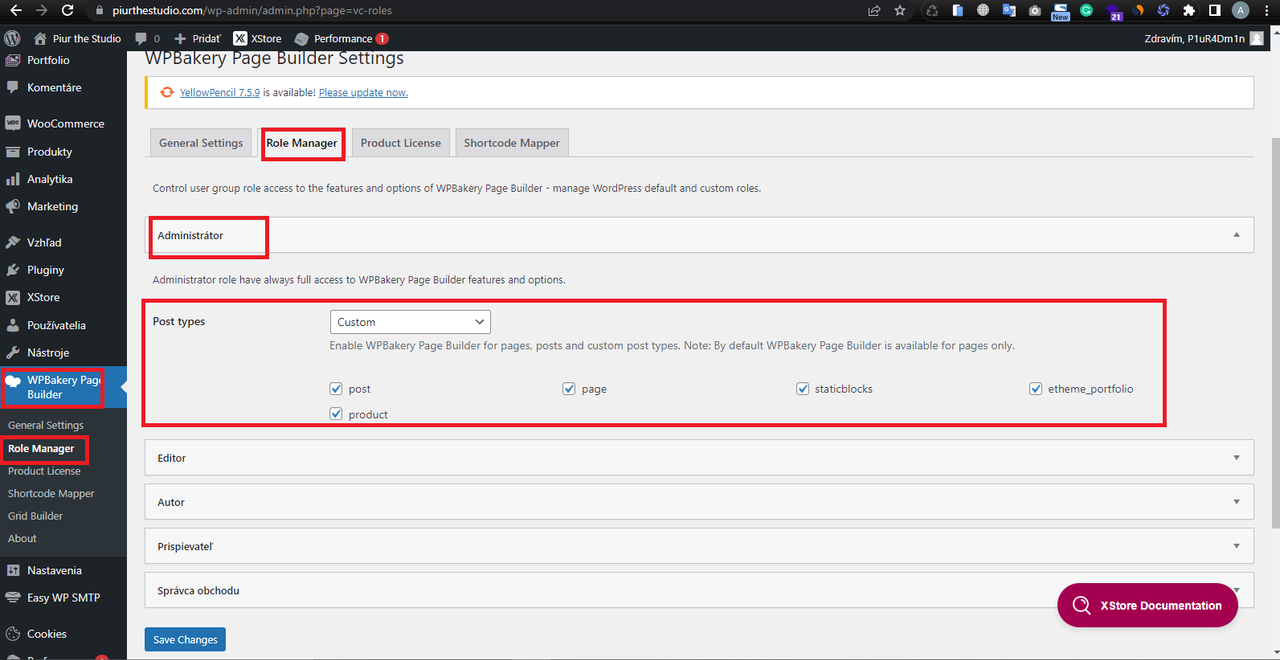Toggle the browser side panel icon
Image resolution: width=1280 pixels, height=660 pixels.
coord(1215,10)
